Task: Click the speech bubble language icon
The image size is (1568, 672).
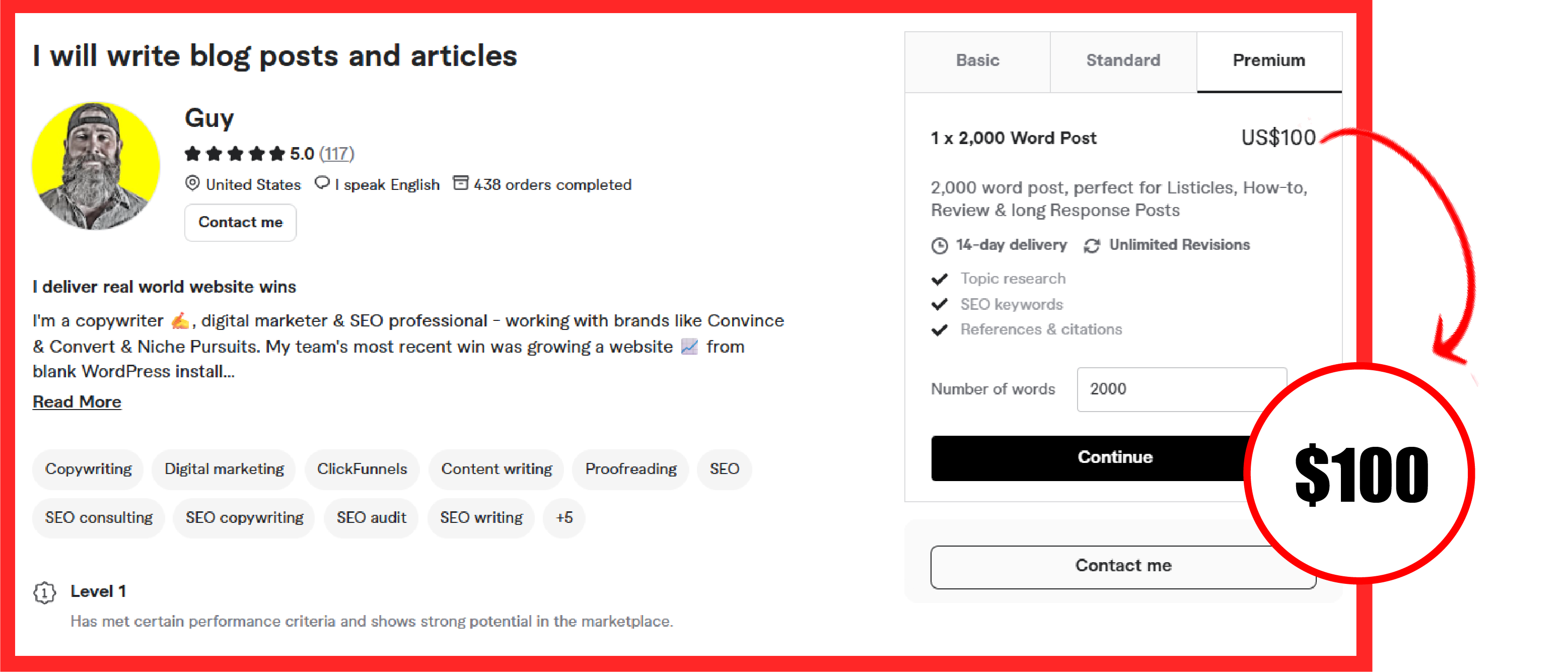Action: [x=322, y=182]
